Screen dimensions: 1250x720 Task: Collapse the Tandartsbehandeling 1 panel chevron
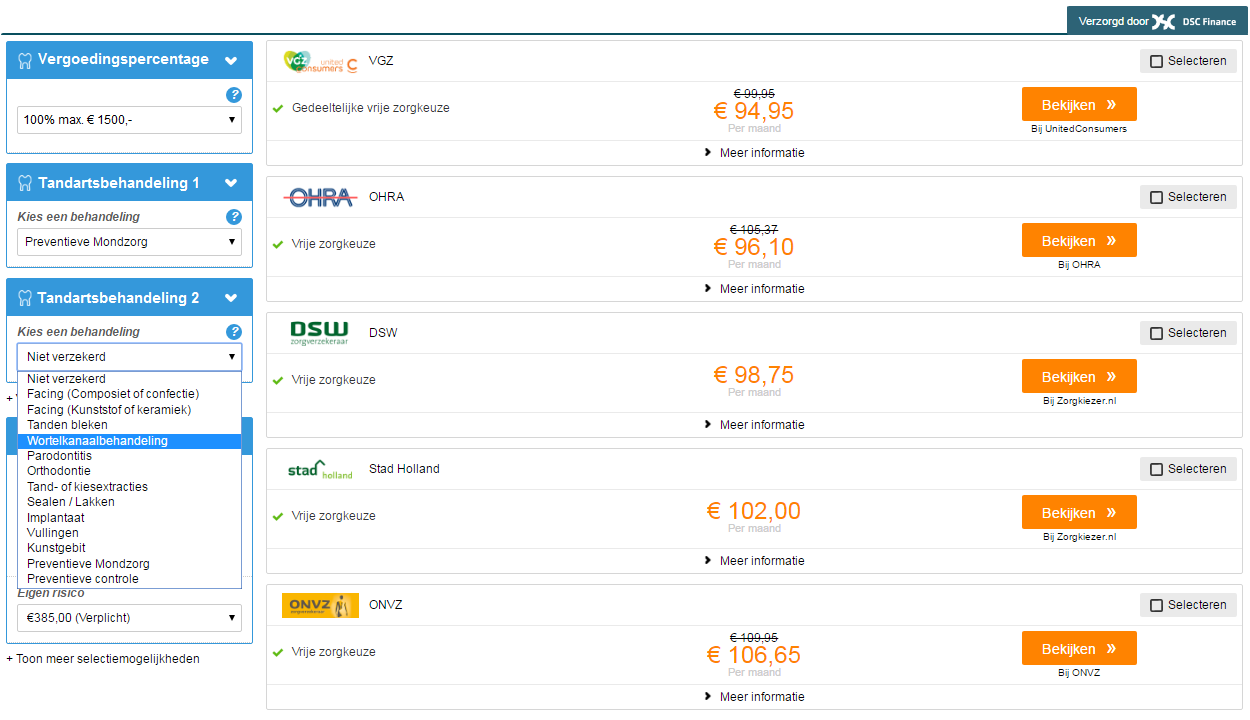231,184
